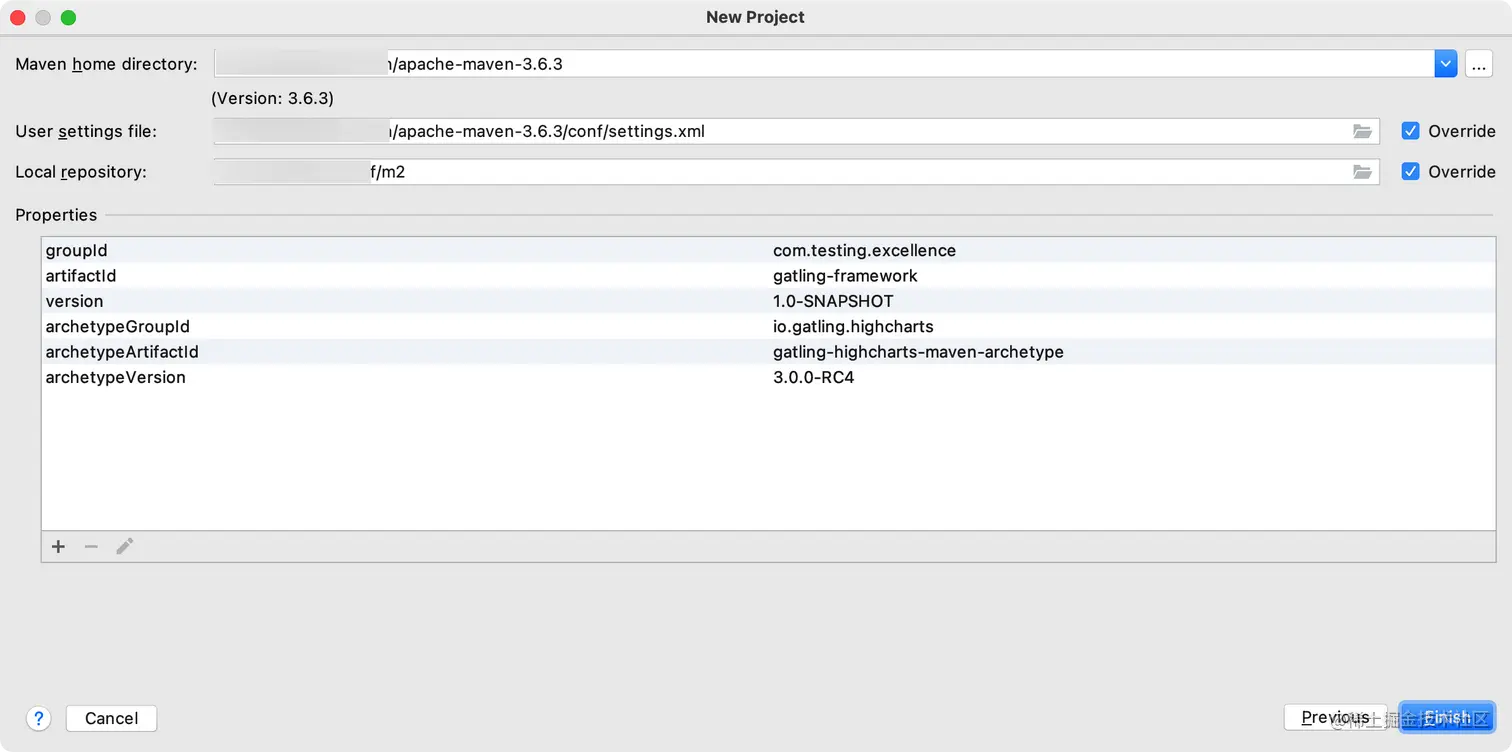Click the value 1.0-SNAPSHOT

coord(833,301)
